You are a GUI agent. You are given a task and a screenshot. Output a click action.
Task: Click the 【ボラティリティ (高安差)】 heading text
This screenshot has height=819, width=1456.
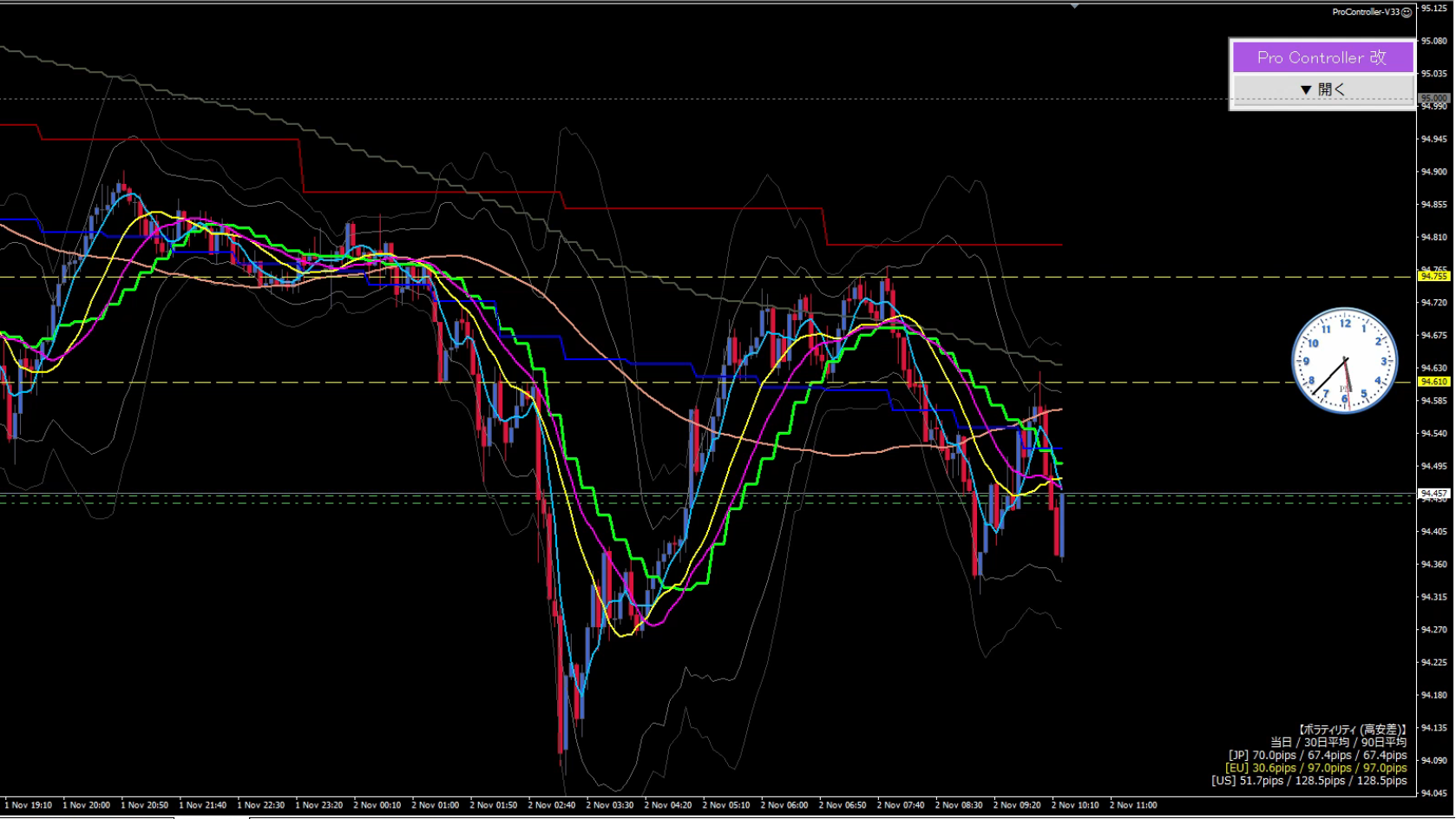[1352, 730]
